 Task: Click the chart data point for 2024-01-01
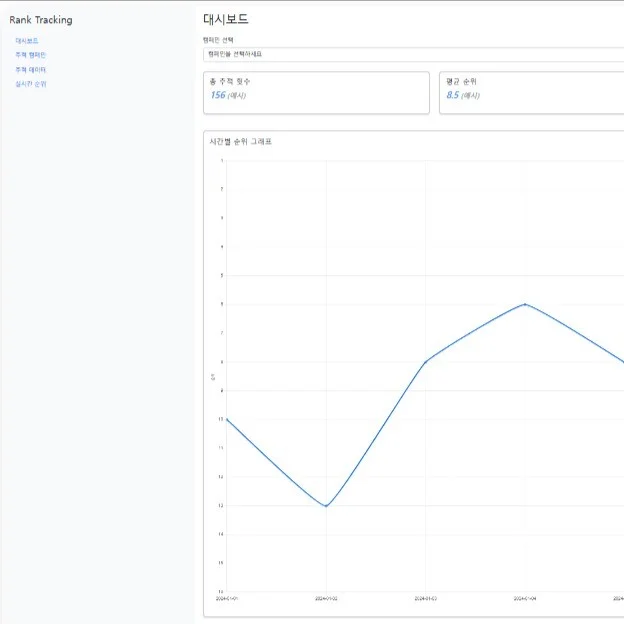tap(227, 419)
